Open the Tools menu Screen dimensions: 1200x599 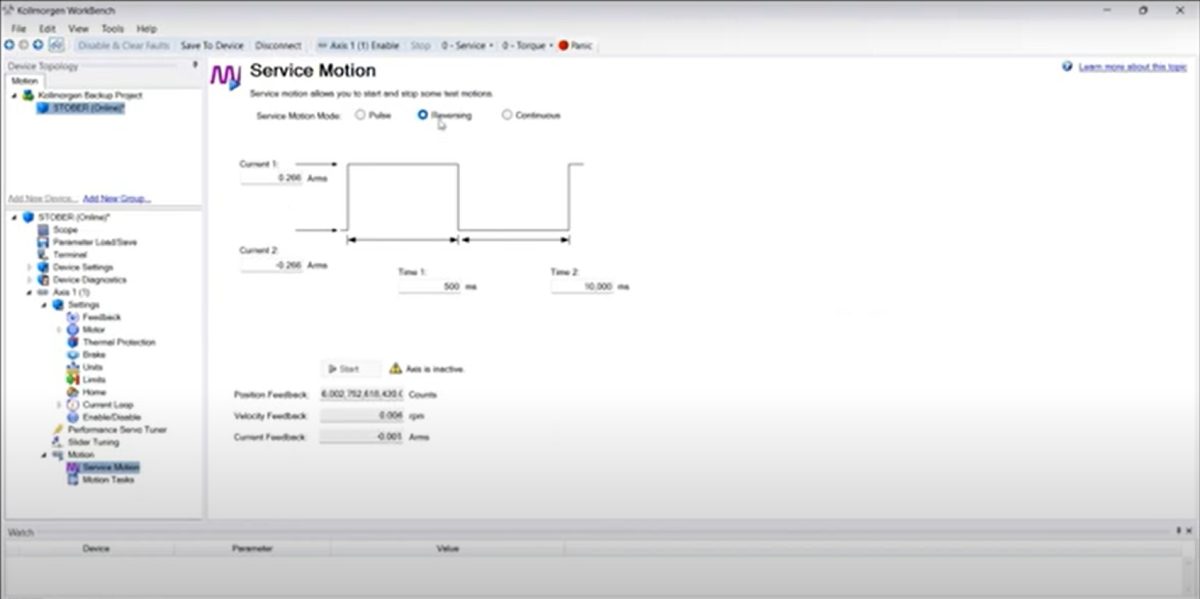pyautogui.click(x=113, y=29)
